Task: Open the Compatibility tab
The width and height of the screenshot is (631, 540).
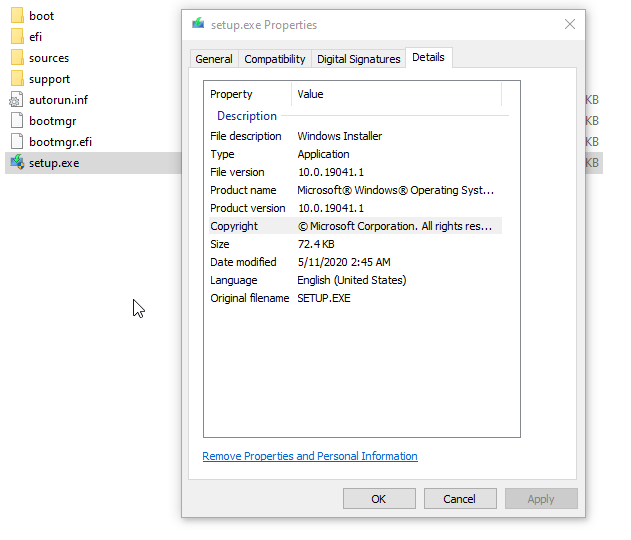Action: point(275,59)
